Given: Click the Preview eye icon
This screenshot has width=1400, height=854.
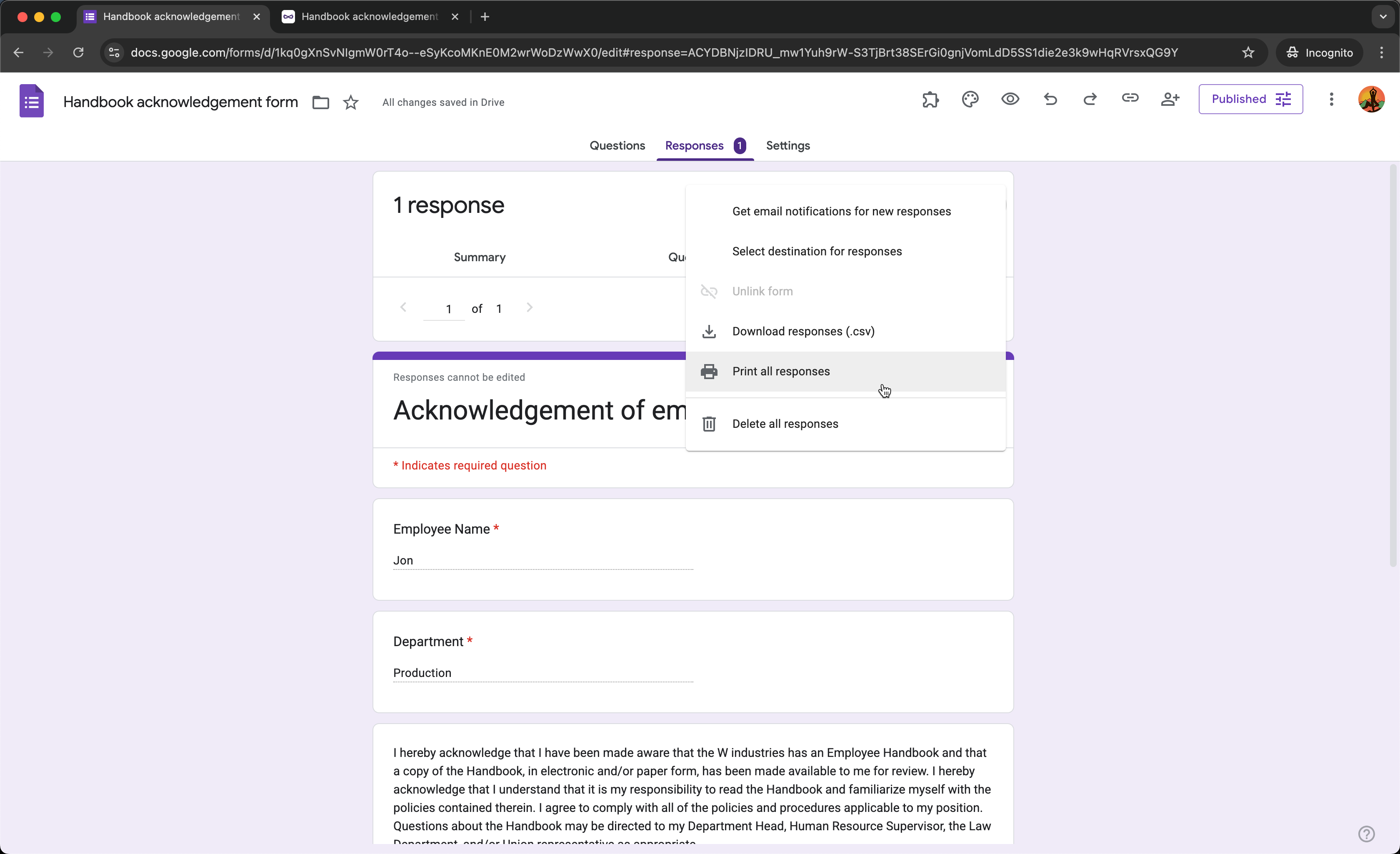Looking at the screenshot, I should click(x=1010, y=100).
